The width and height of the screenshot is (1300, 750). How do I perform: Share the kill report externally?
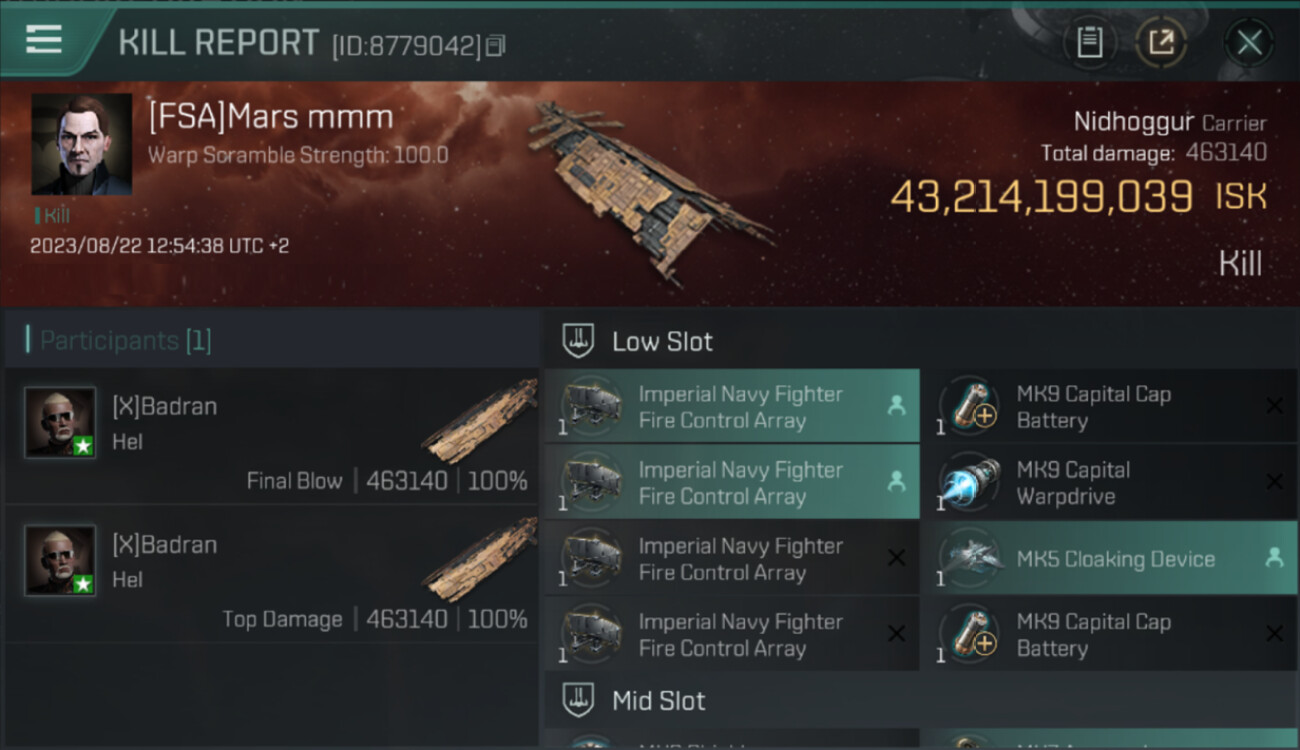[1161, 43]
